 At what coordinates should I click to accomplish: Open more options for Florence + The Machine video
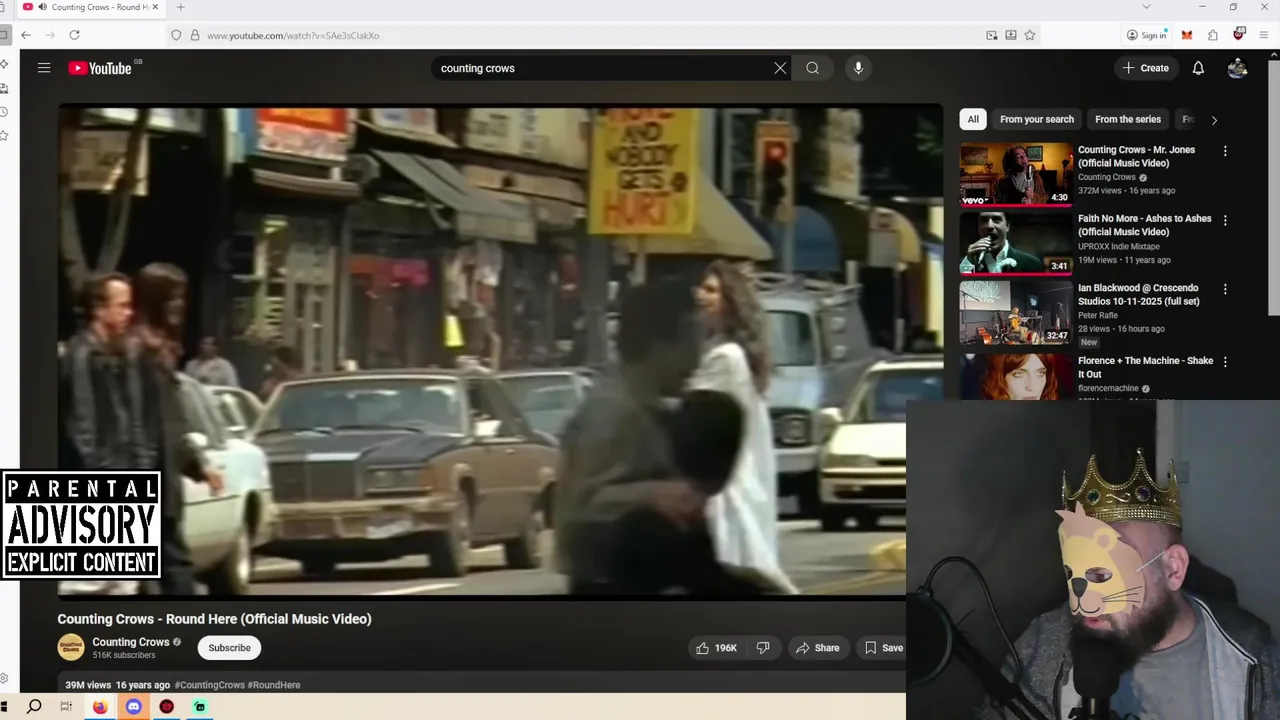(x=1225, y=362)
